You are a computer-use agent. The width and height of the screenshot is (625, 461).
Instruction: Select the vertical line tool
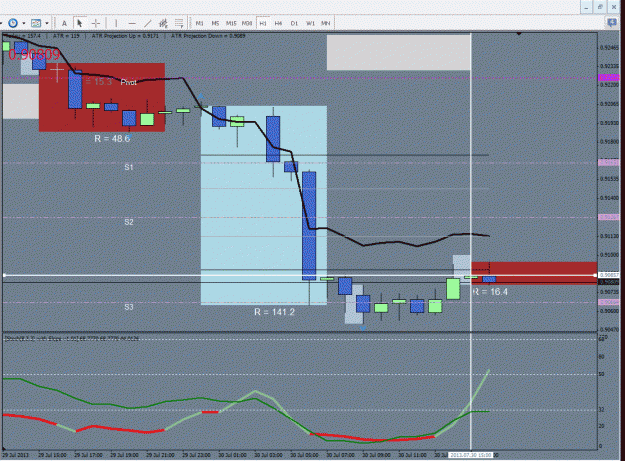(x=116, y=24)
